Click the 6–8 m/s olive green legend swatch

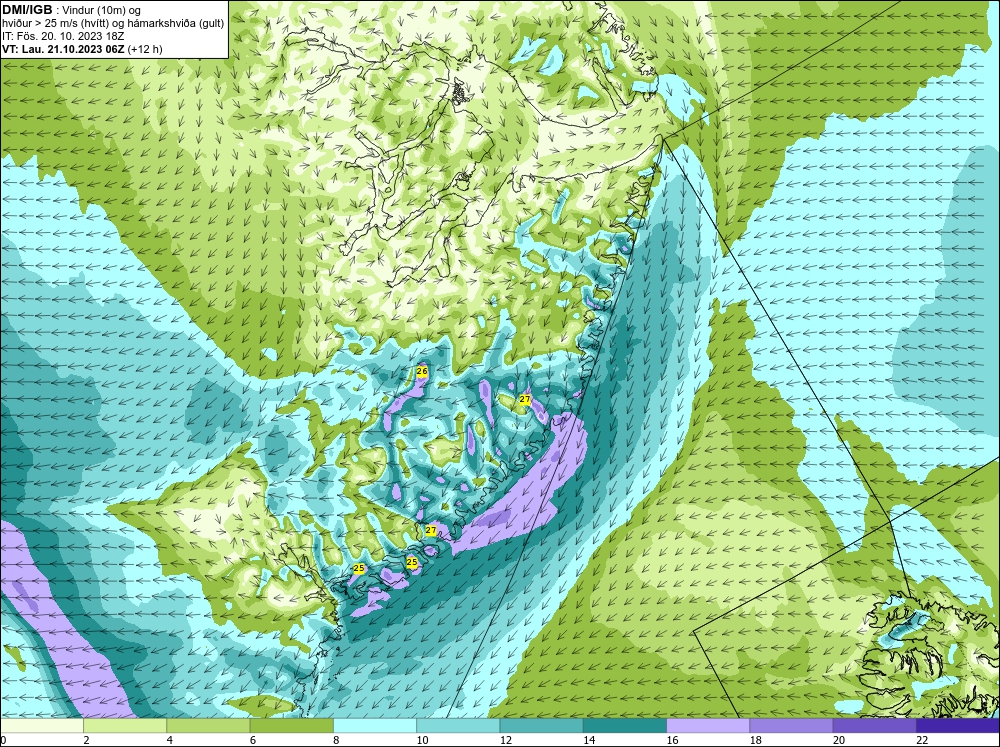point(291,726)
